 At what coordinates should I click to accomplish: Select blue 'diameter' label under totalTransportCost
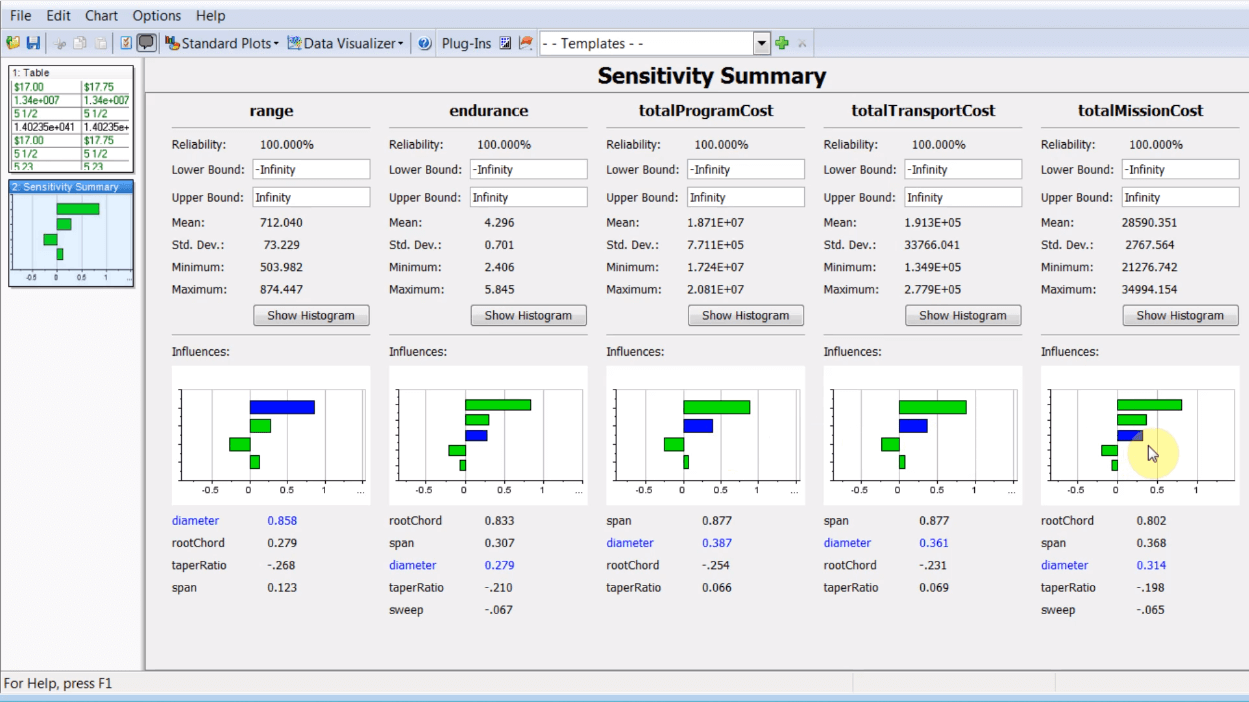[847, 543]
